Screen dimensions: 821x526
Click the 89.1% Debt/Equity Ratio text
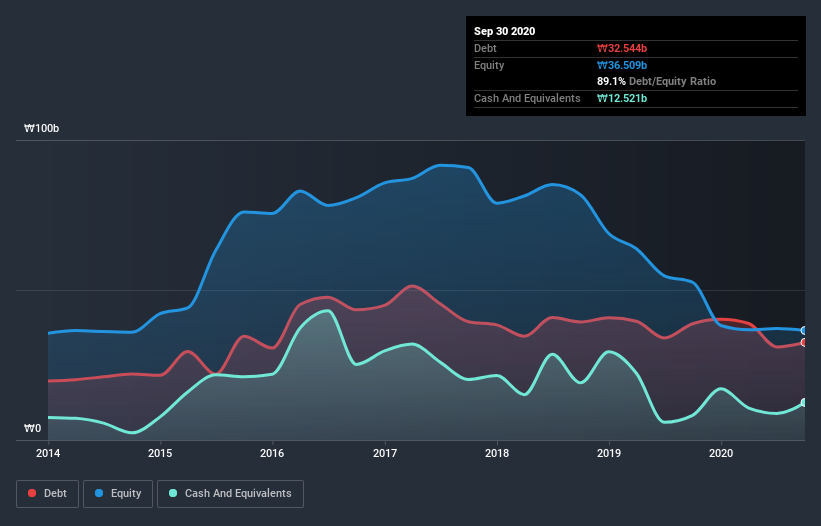(x=657, y=82)
